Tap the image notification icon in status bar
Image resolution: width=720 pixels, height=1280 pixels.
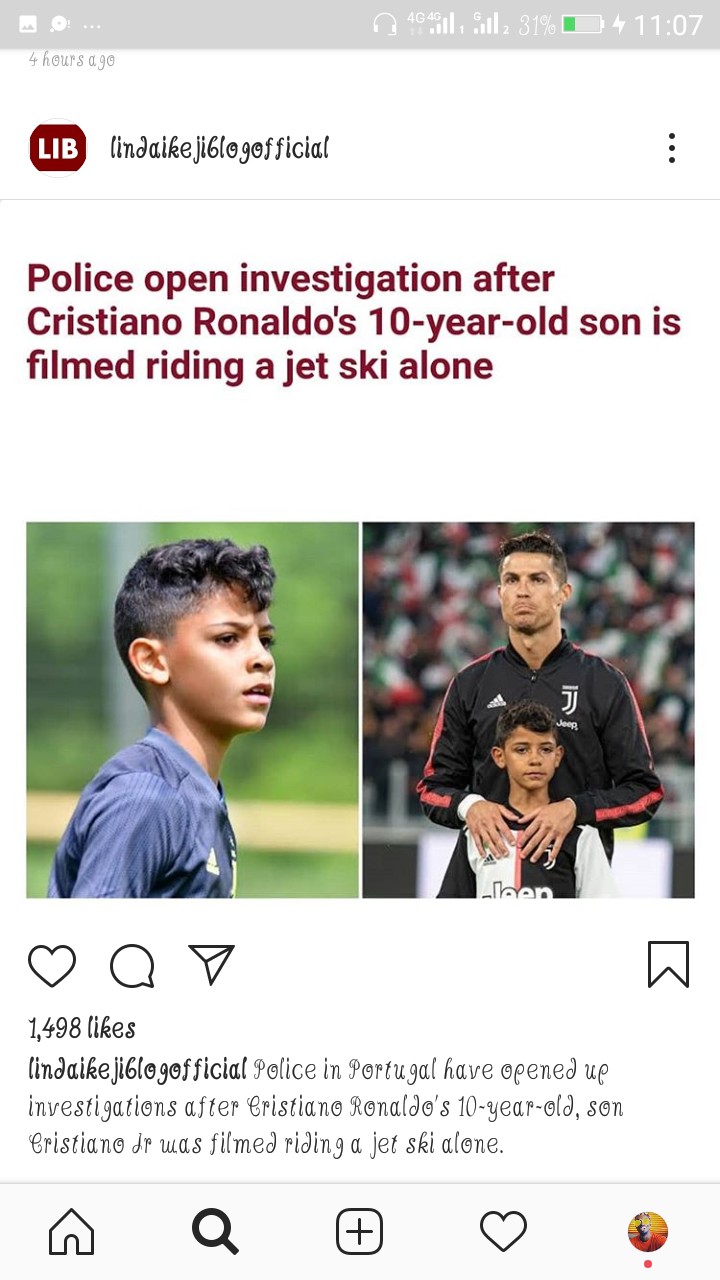click(x=28, y=24)
